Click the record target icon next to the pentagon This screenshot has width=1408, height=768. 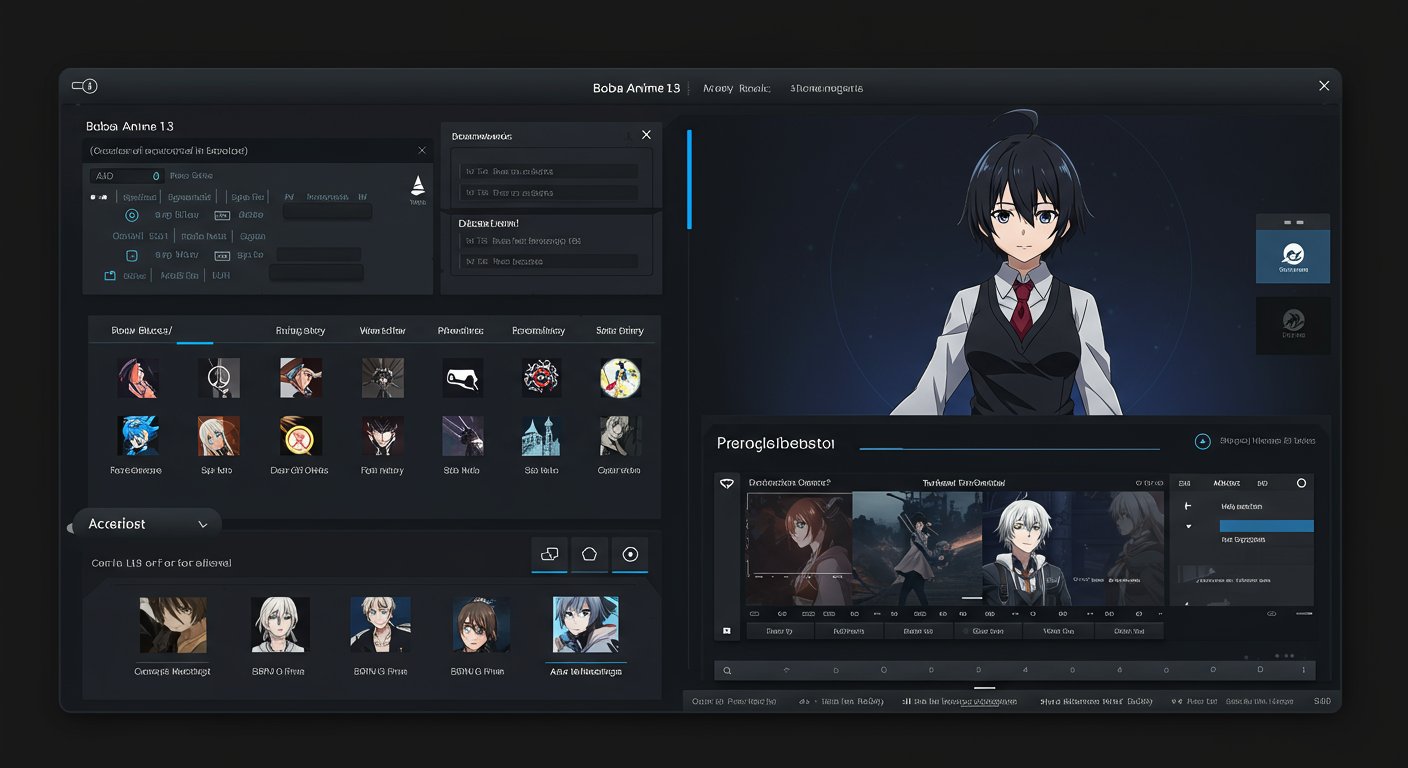[x=630, y=555]
